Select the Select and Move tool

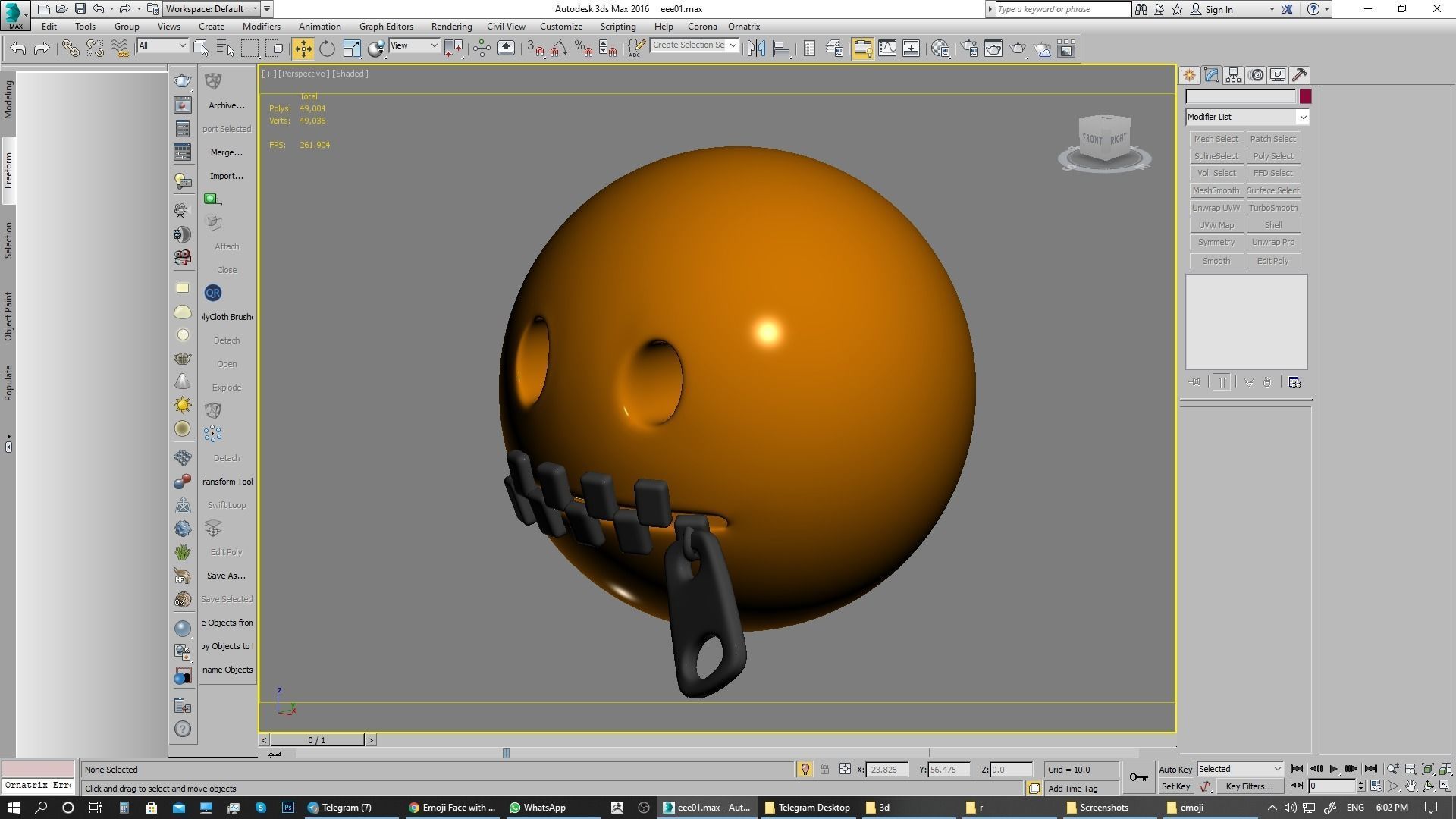(x=303, y=49)
